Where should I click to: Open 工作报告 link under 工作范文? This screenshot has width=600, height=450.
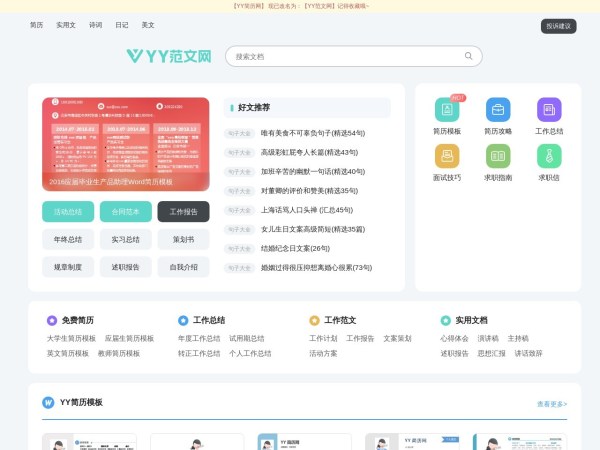click(360, 338)
